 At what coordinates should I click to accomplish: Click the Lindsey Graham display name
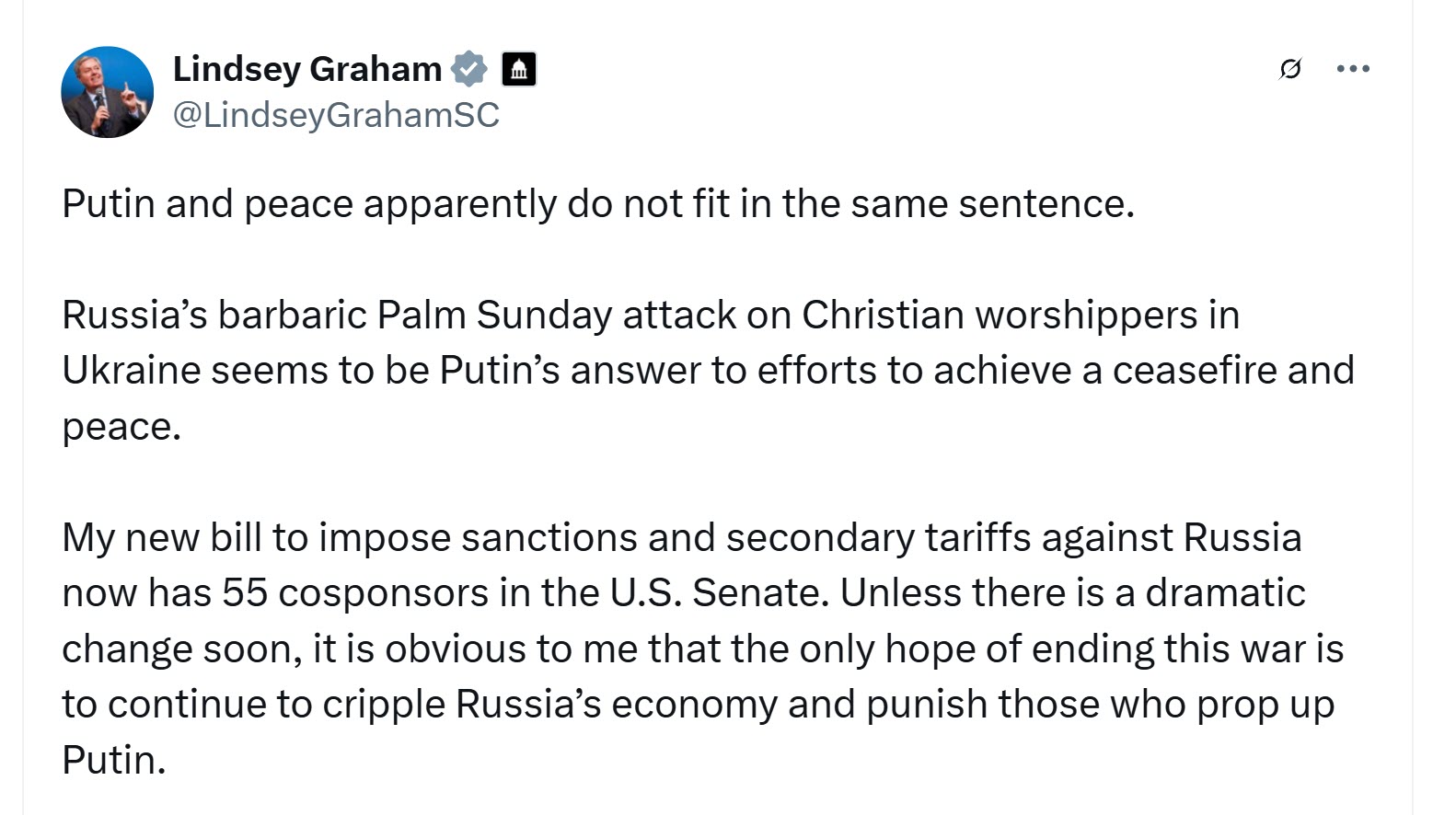click(x=307, y=69)
